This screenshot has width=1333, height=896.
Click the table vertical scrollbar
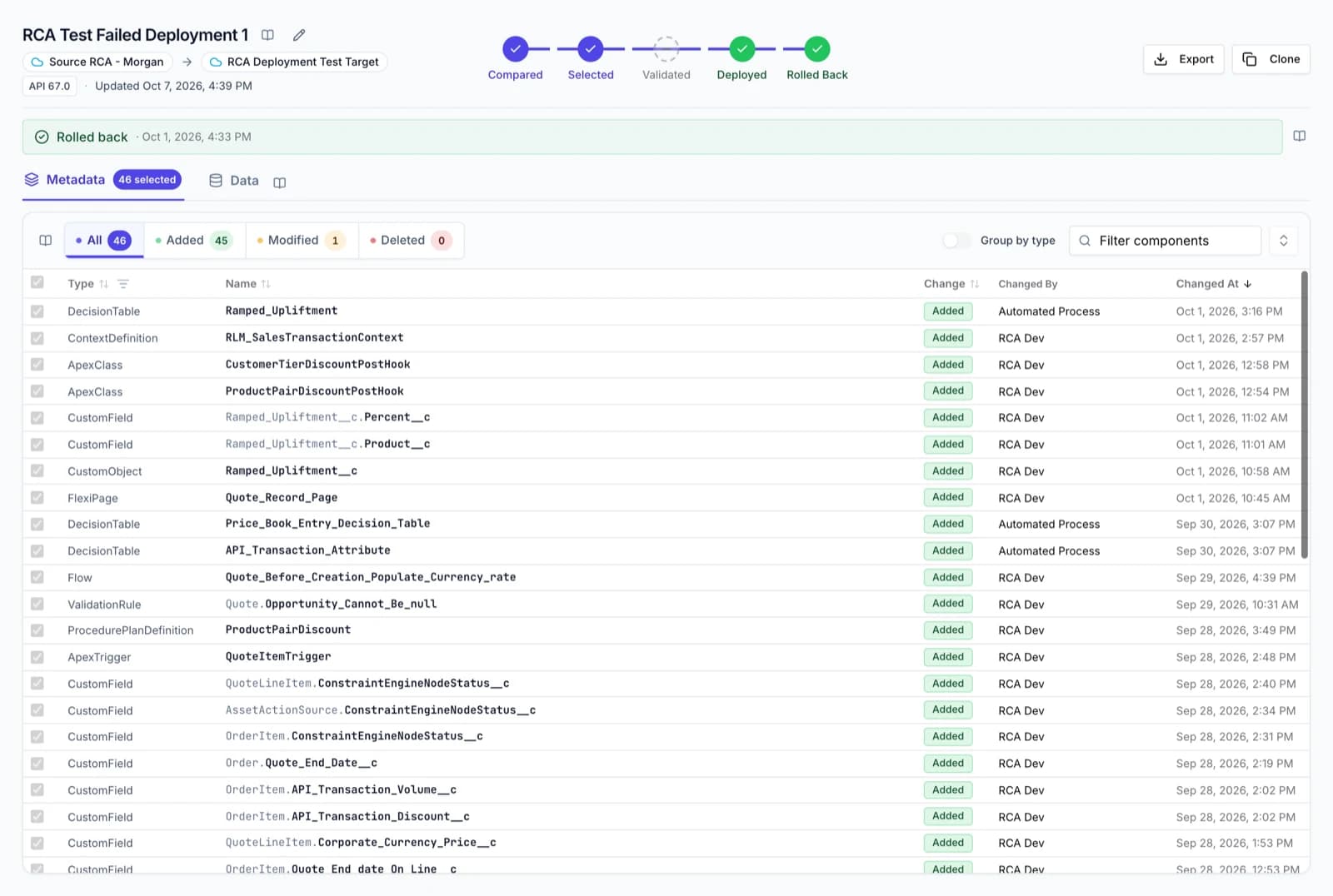[x=1304, y=415]
